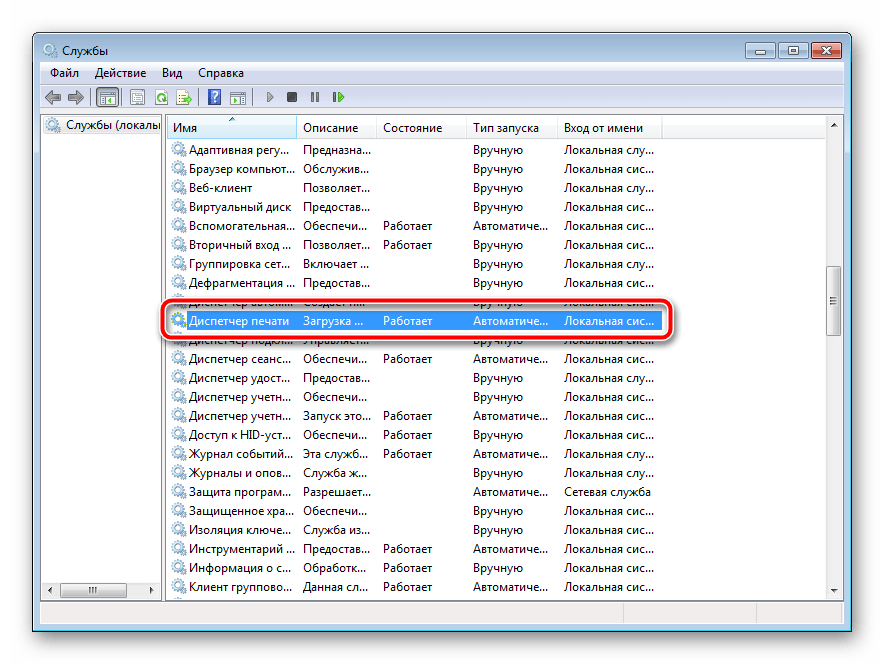Open the Действие menu
884x664 pixels.
coord(120,72)
